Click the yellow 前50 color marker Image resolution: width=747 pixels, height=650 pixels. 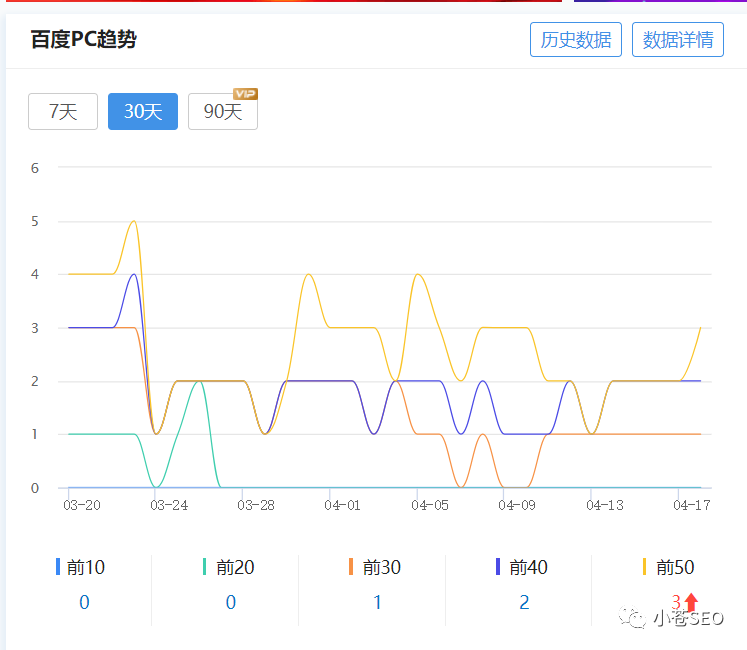click(644, 567)
